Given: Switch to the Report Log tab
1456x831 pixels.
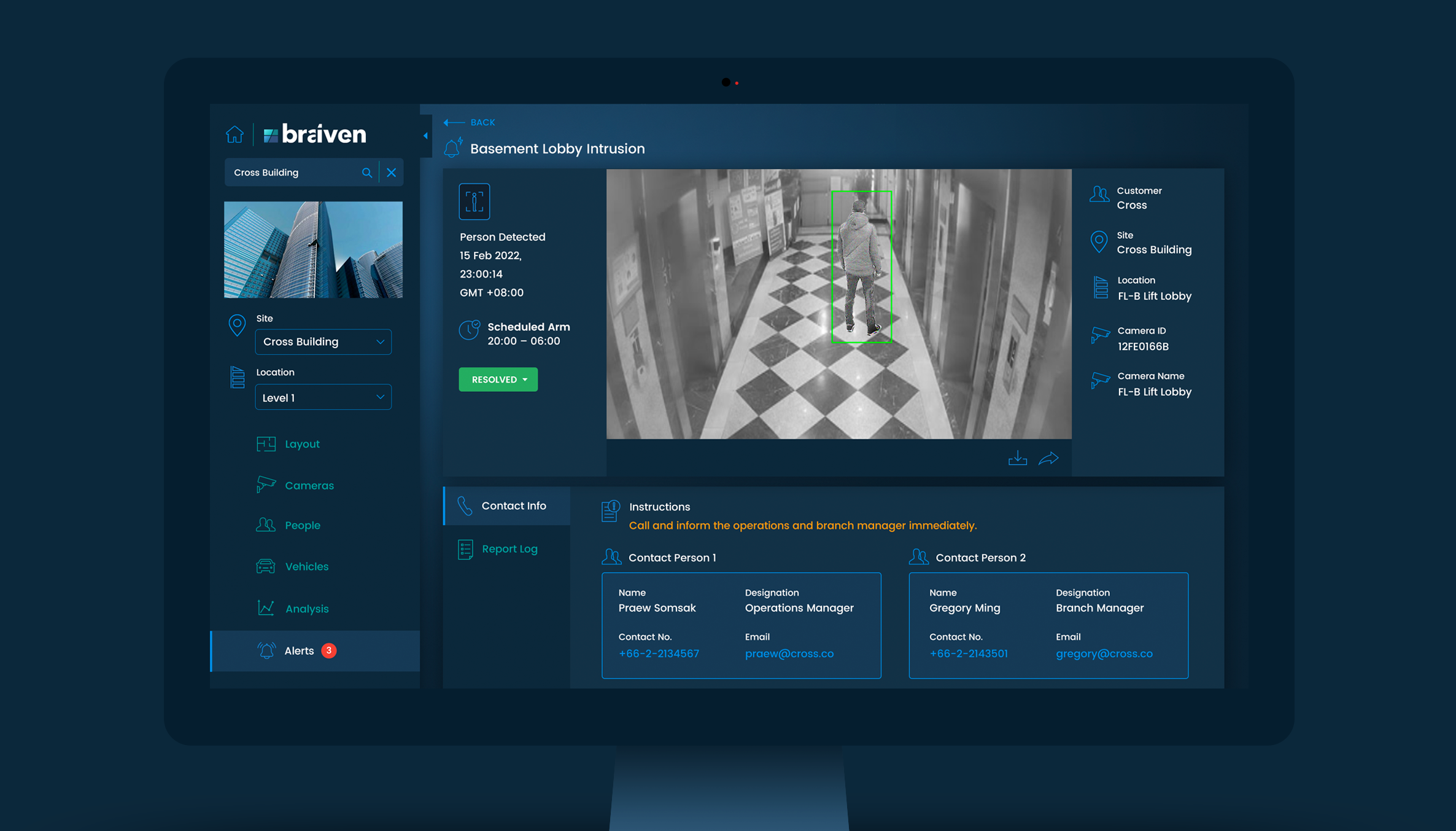Looking at the screenshot, I should (x=509, y=549).
